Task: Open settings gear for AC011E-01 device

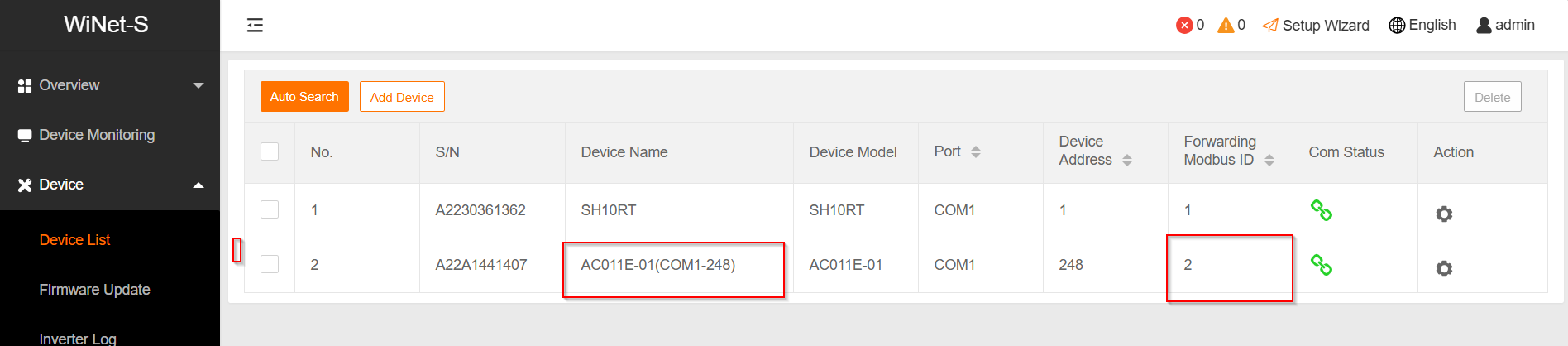Action: coord(1444,269)
